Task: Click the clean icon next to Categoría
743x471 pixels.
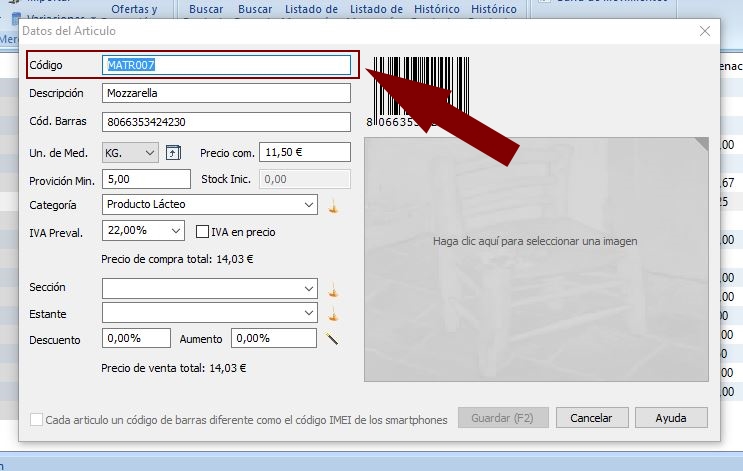Action: tap(334, 207)
